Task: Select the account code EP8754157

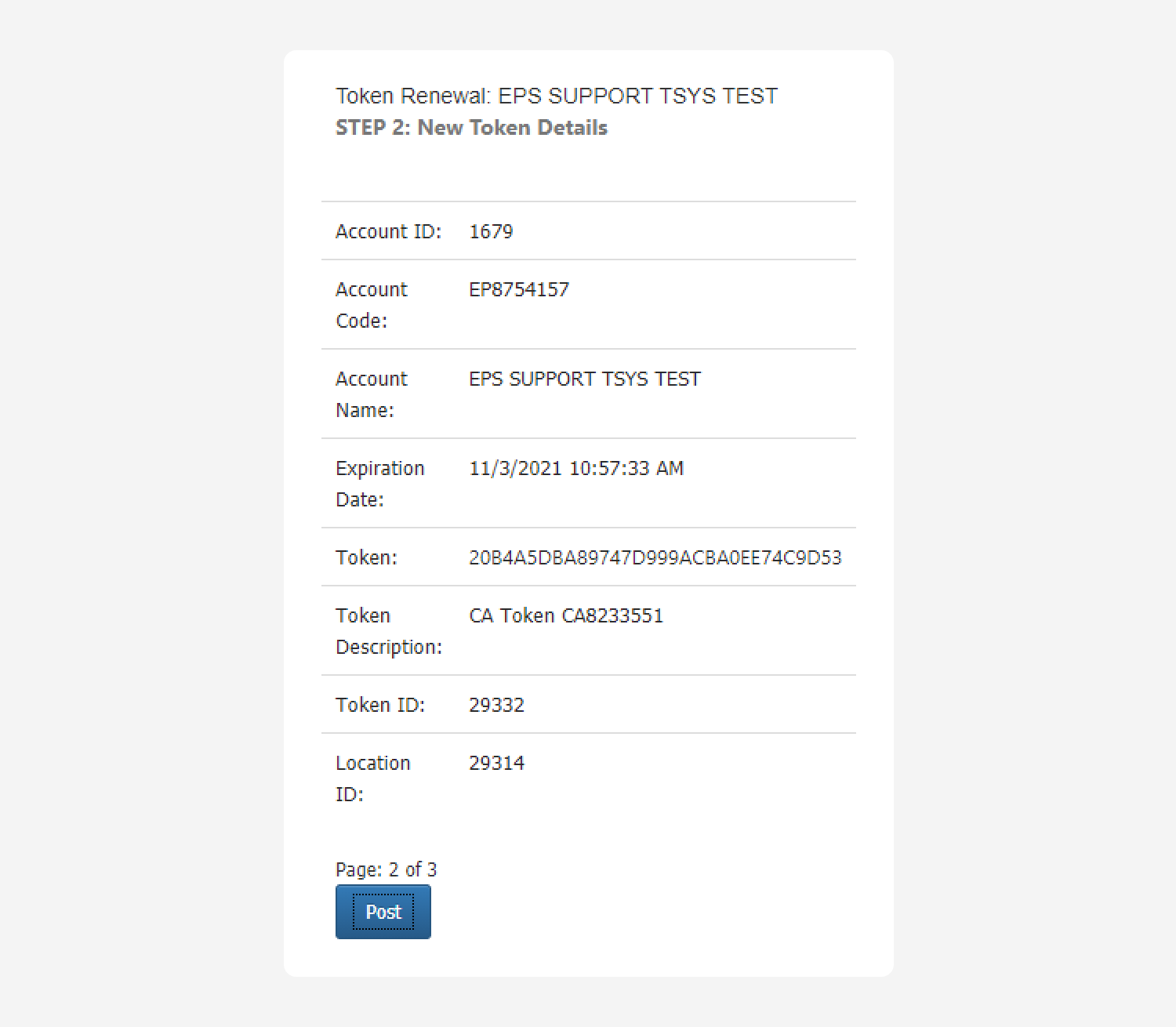Action: (519, 289)
